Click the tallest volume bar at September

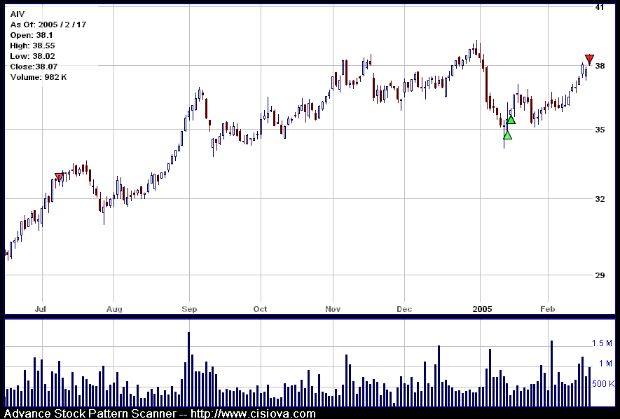coord(189,369)
